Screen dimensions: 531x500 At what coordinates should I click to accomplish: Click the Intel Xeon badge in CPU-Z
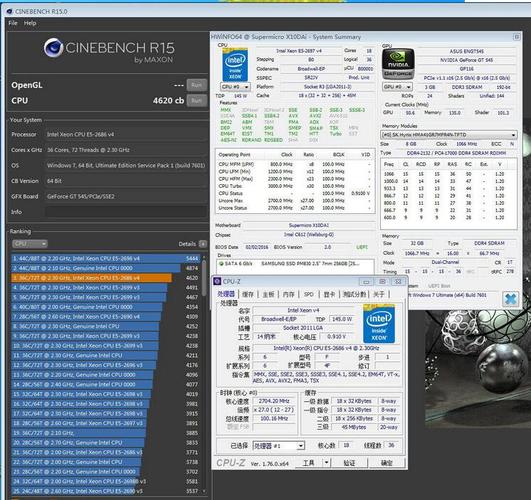tap(379, 324)
